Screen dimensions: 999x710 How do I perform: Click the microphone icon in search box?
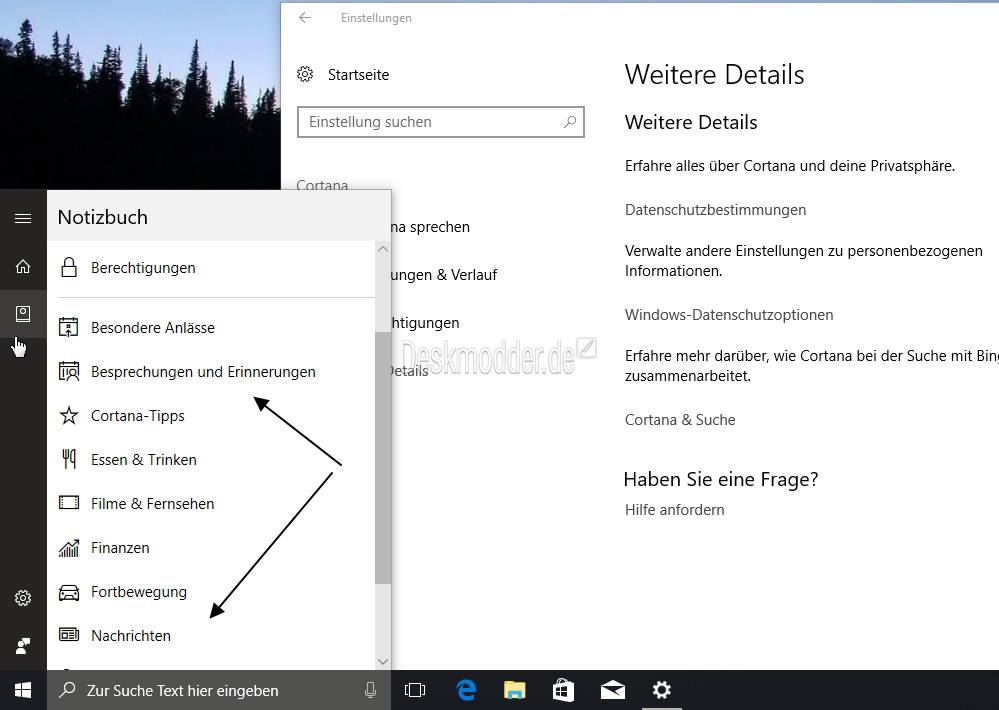(370, 690)
